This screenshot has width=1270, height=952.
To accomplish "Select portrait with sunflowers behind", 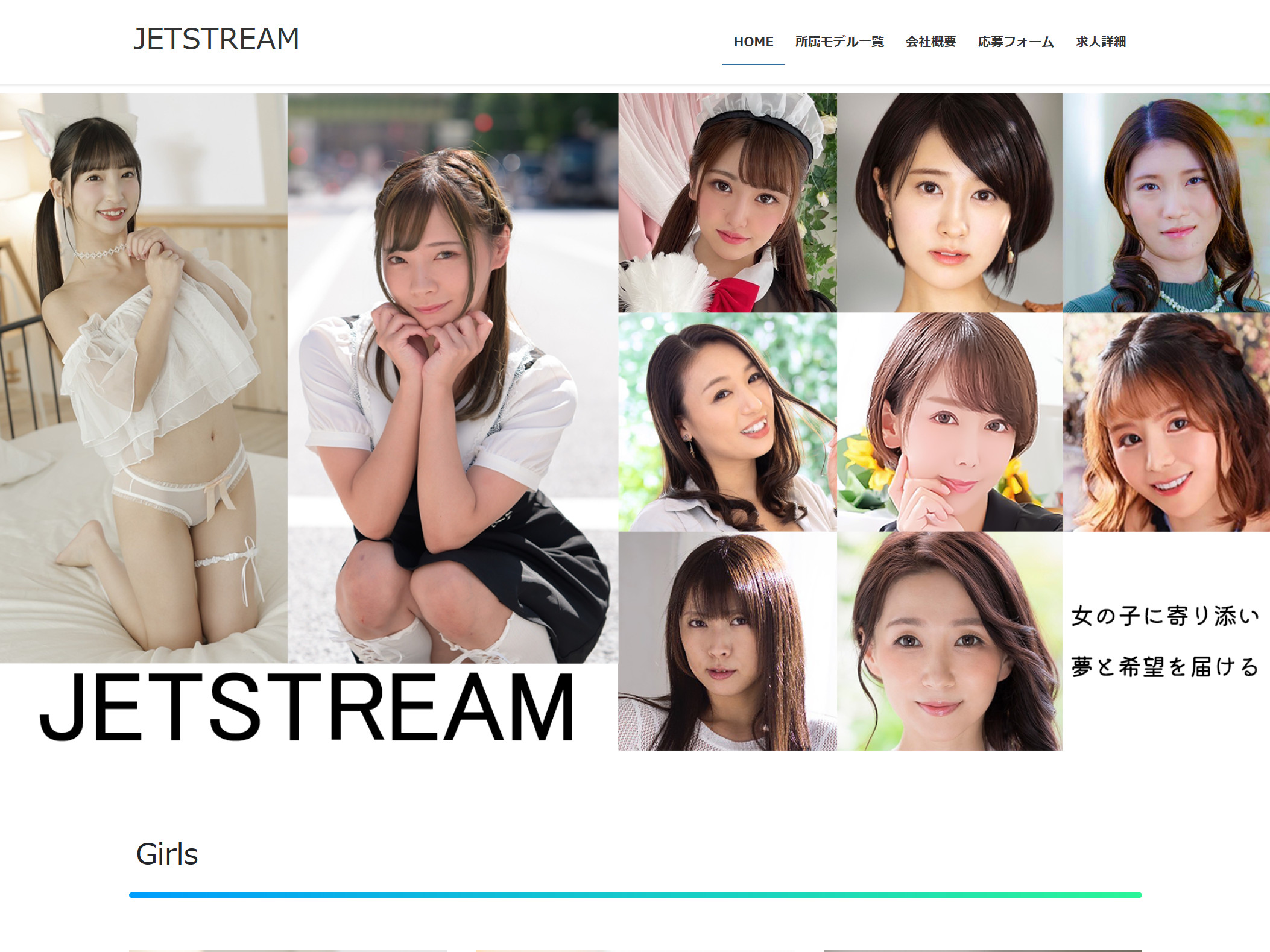I will [x=949, y=421].
